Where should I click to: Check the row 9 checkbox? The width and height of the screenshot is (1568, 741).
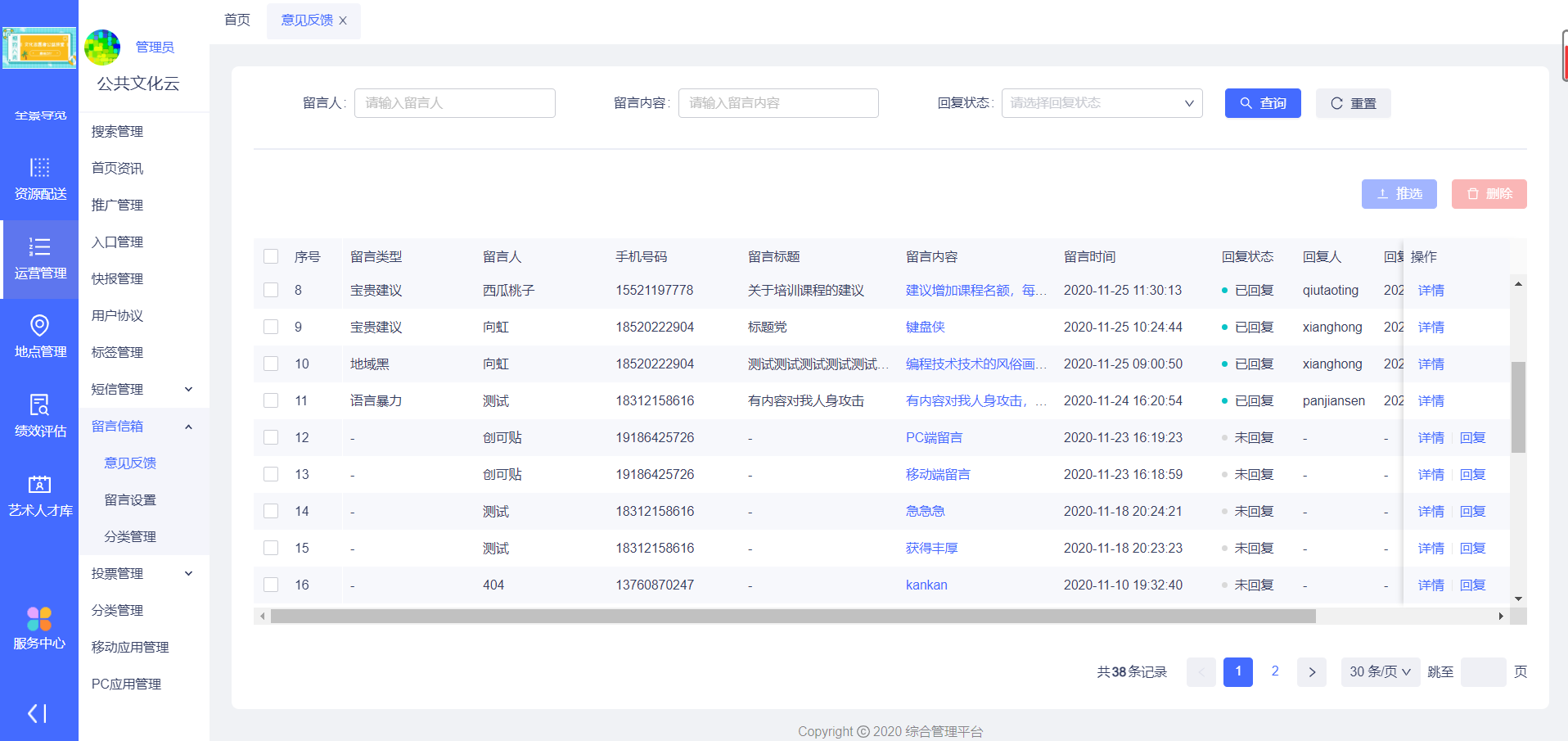(271, 327)
